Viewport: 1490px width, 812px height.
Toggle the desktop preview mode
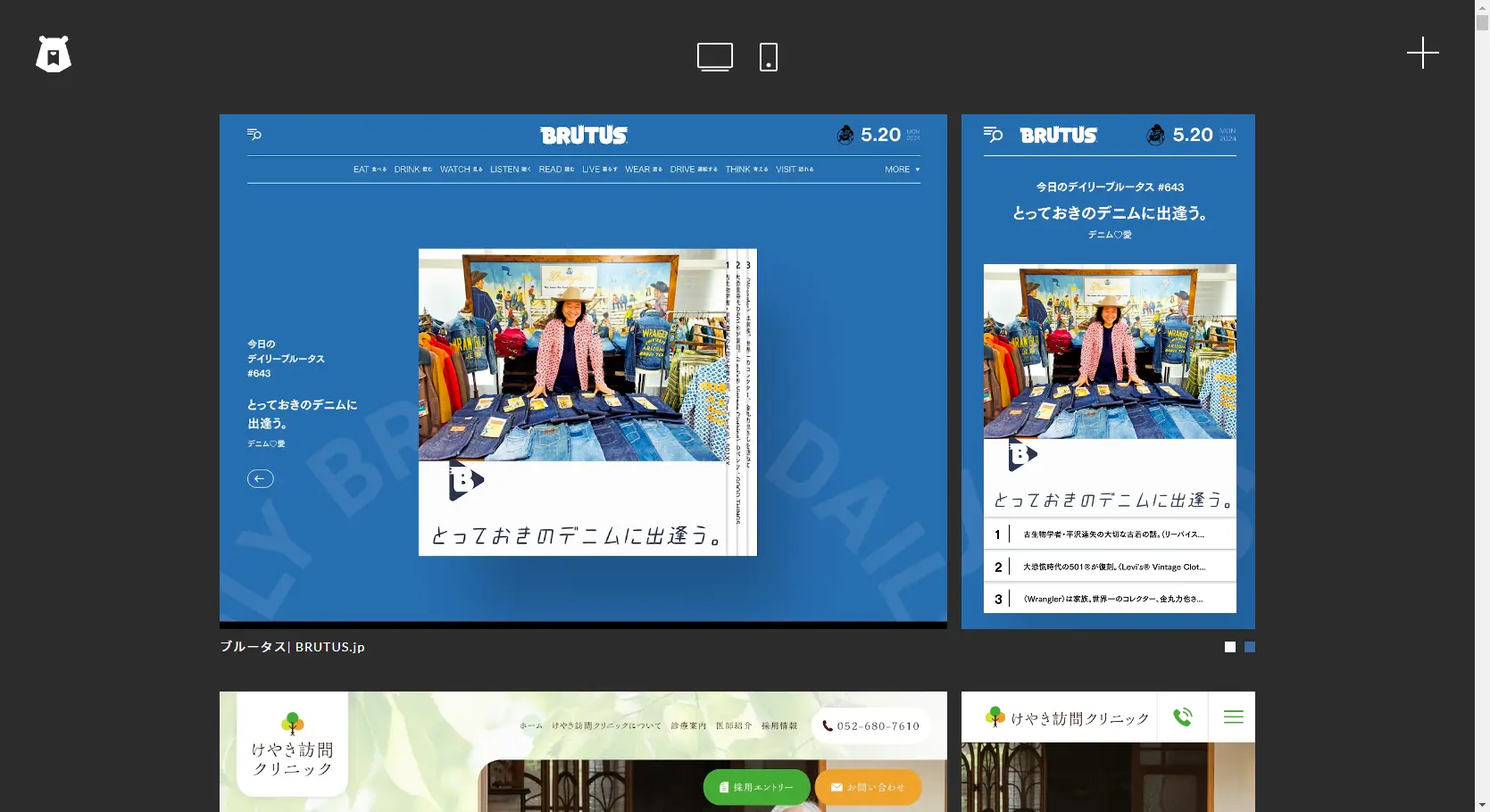click(x=715, y=56)
